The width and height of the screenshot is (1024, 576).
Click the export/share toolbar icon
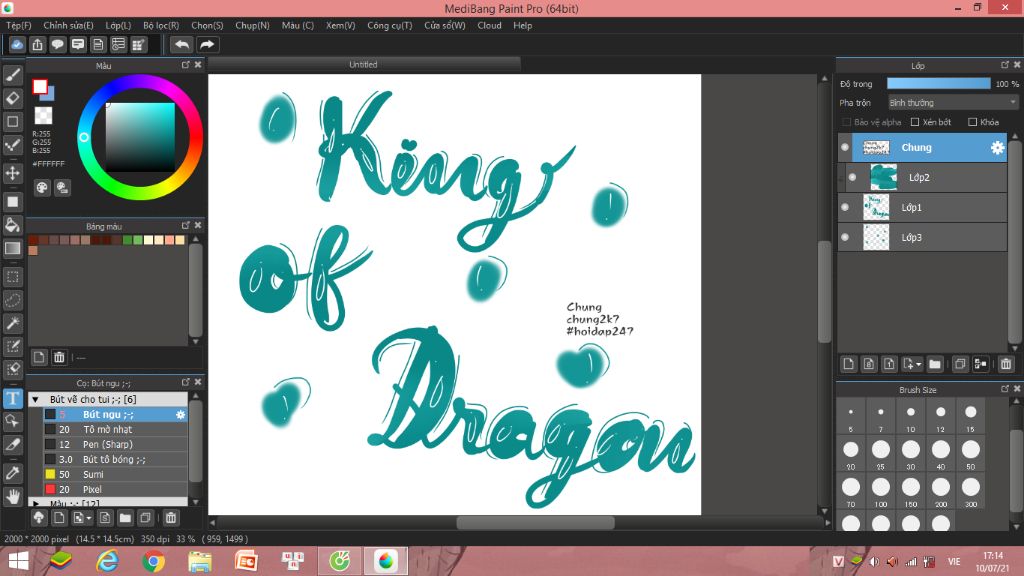point(37,44)
